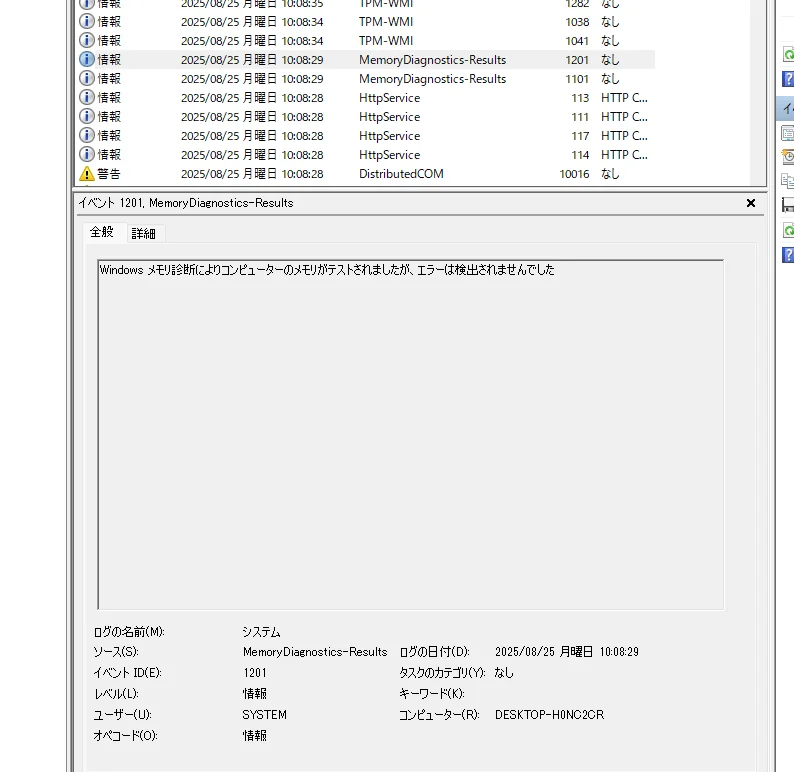Click the info icon of event 1101

[x=87, y=79]
